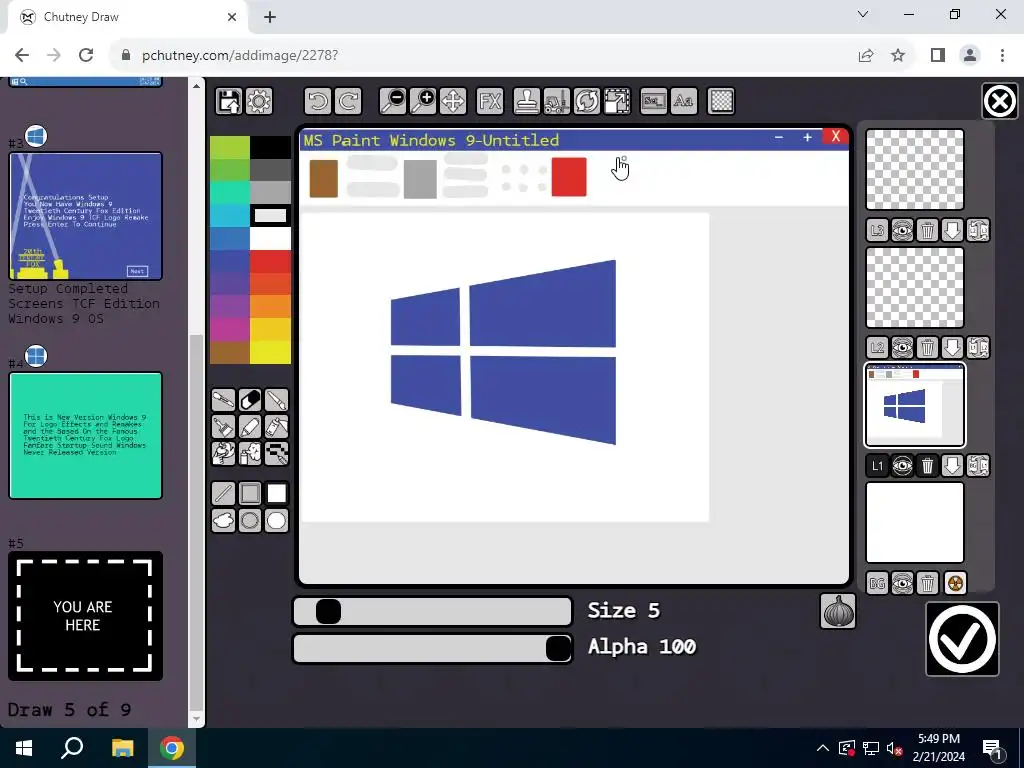Pick the red color swatch in palette
1024x768 pixels.
pos(270,261)
